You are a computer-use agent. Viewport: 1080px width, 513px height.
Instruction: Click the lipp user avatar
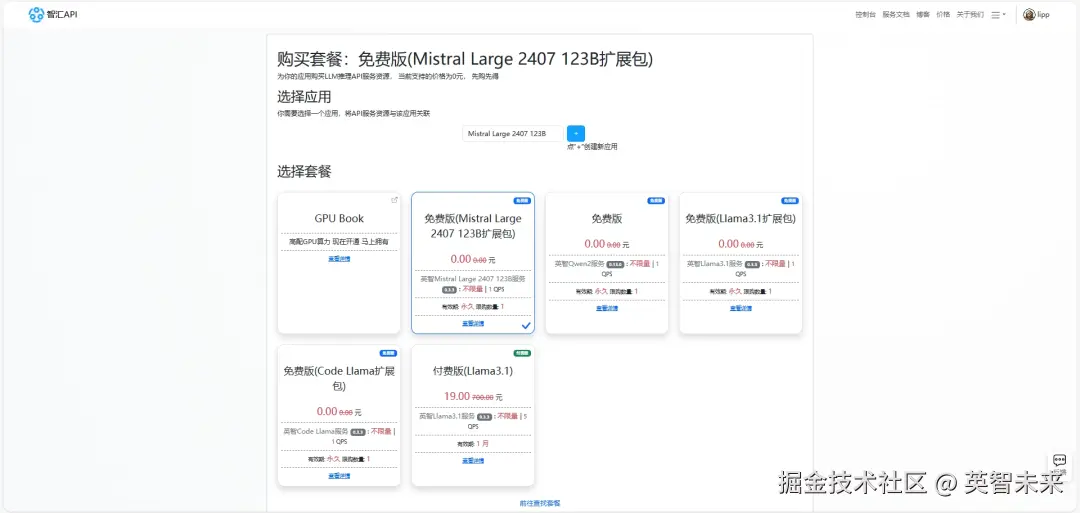(1029, 14)
